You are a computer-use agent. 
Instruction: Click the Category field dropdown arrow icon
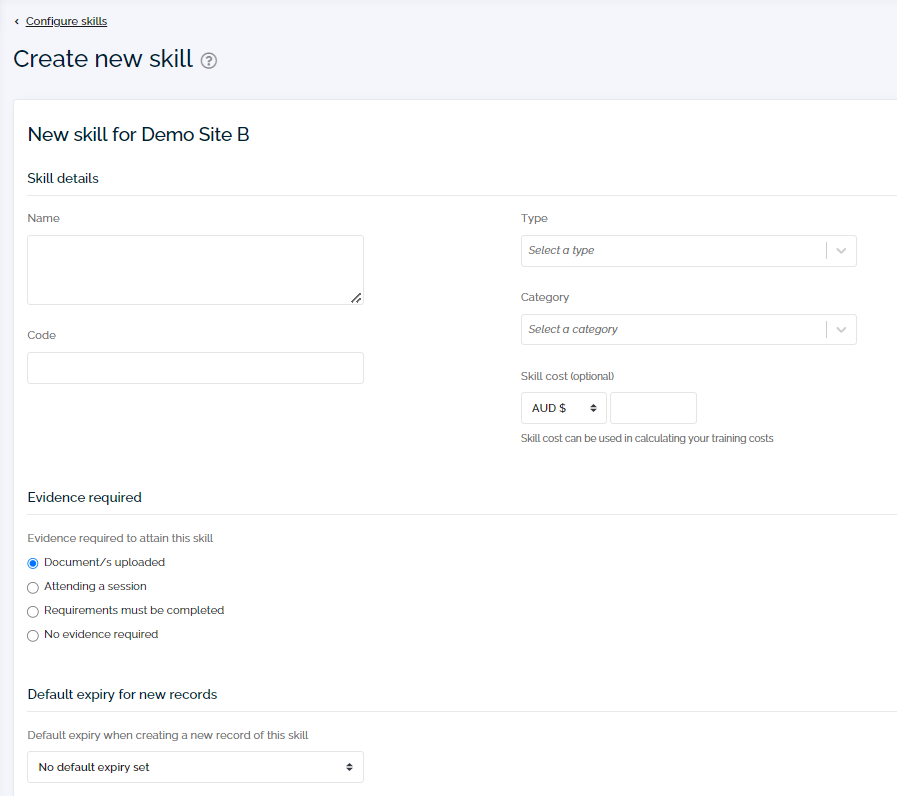(841, 329)
